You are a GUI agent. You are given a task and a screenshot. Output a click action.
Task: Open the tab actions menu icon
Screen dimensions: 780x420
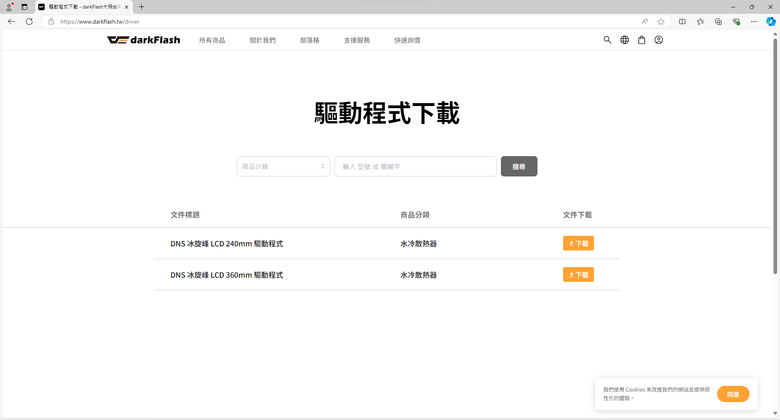point(24,7)
